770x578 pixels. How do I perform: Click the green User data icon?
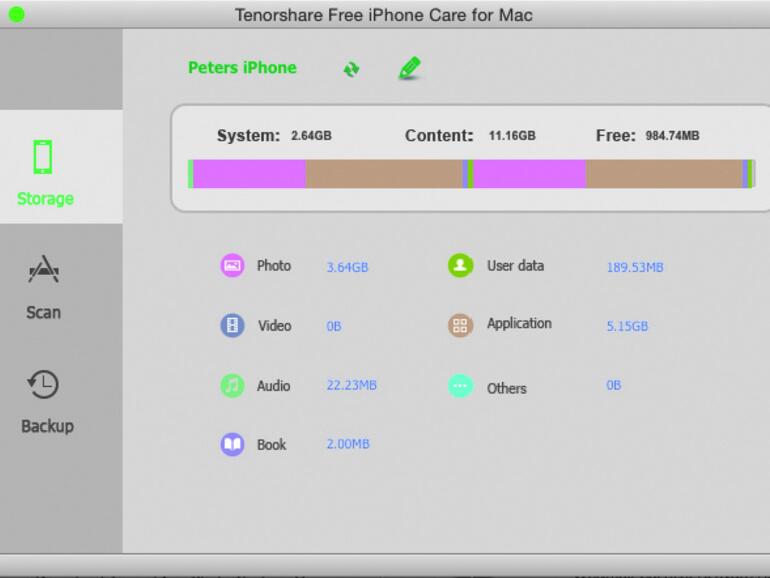pyautogui.click(x=460, y=265)
